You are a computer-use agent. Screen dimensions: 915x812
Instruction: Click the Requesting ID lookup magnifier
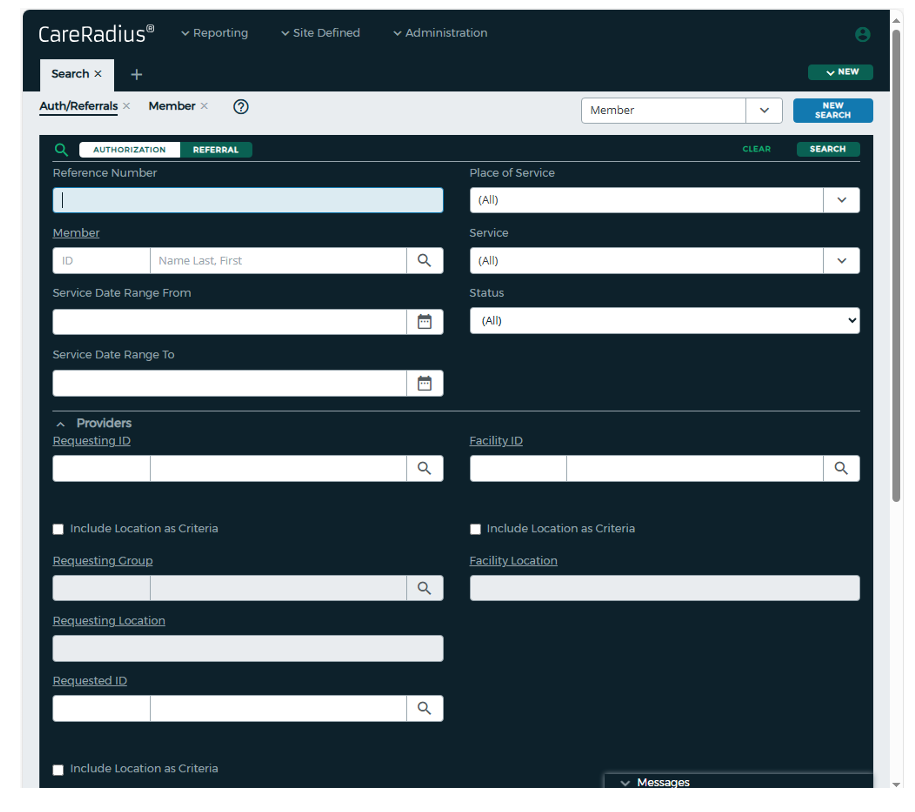[424, 468]
